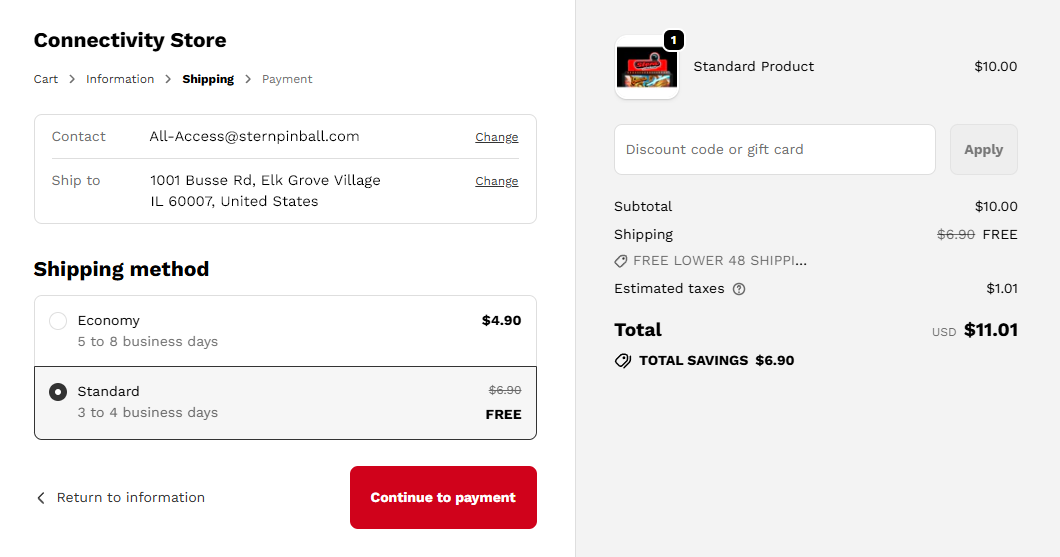Focus the Discount code or gift card field
The width and height of the screenshot is (1060, 557).
point(774,150)
